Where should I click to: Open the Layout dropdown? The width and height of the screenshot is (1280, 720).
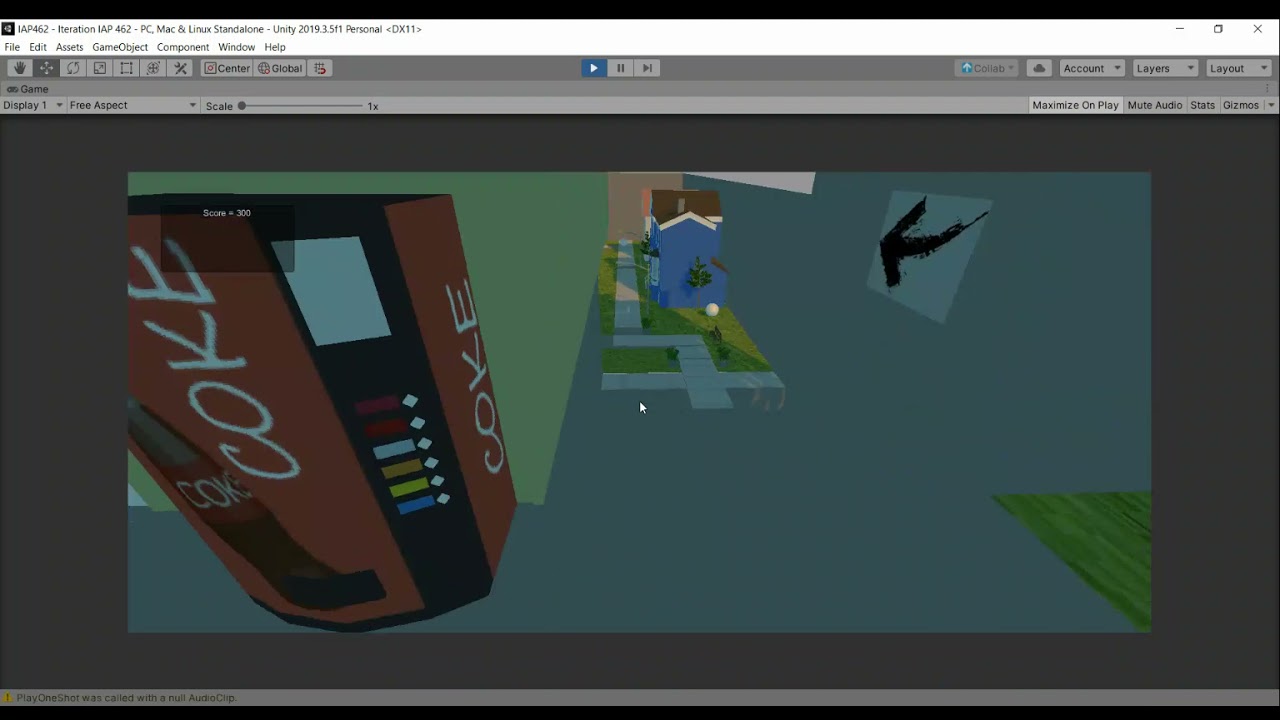pyautogui.click(x=1238, y=68)
